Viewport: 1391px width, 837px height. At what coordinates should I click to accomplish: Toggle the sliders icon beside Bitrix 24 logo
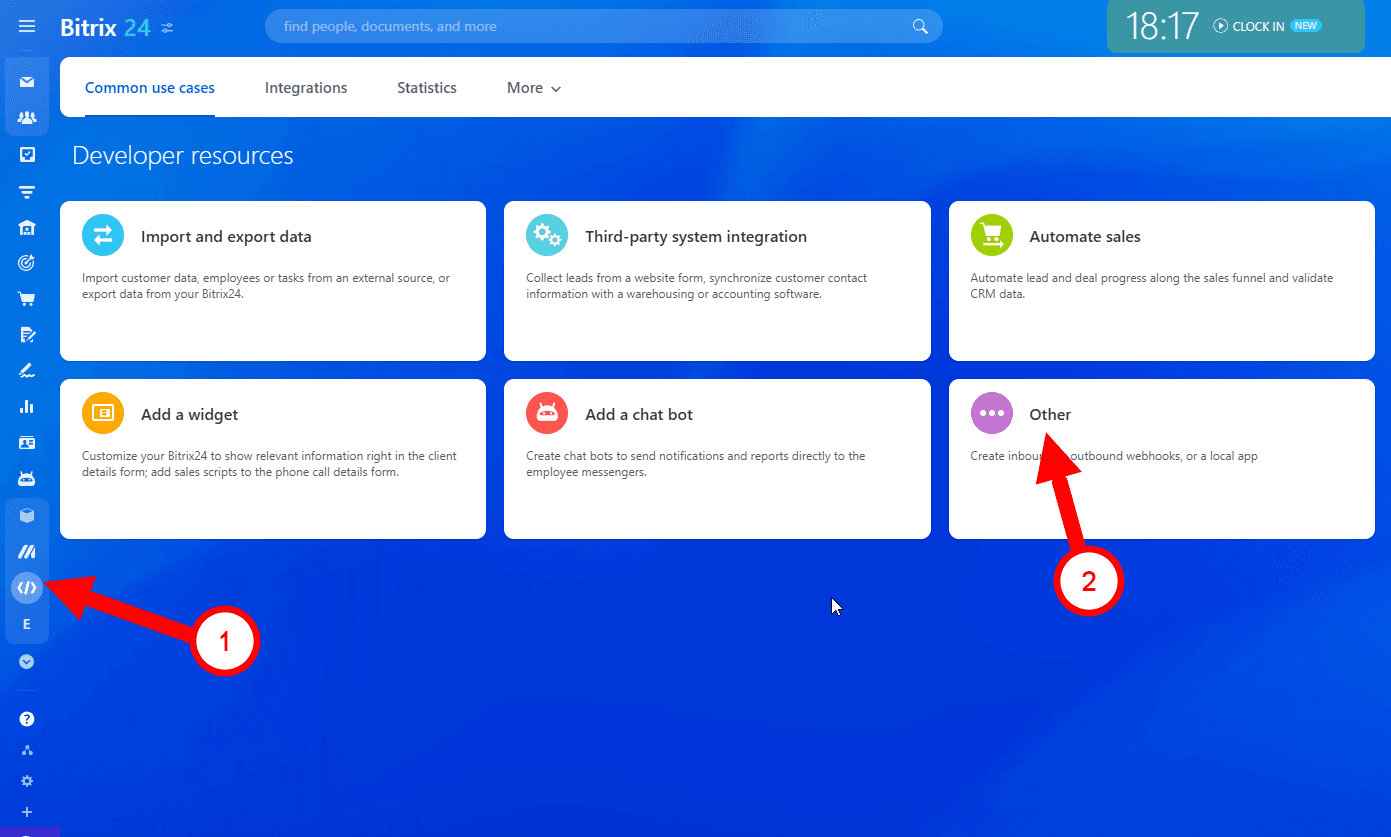point(167,28)
